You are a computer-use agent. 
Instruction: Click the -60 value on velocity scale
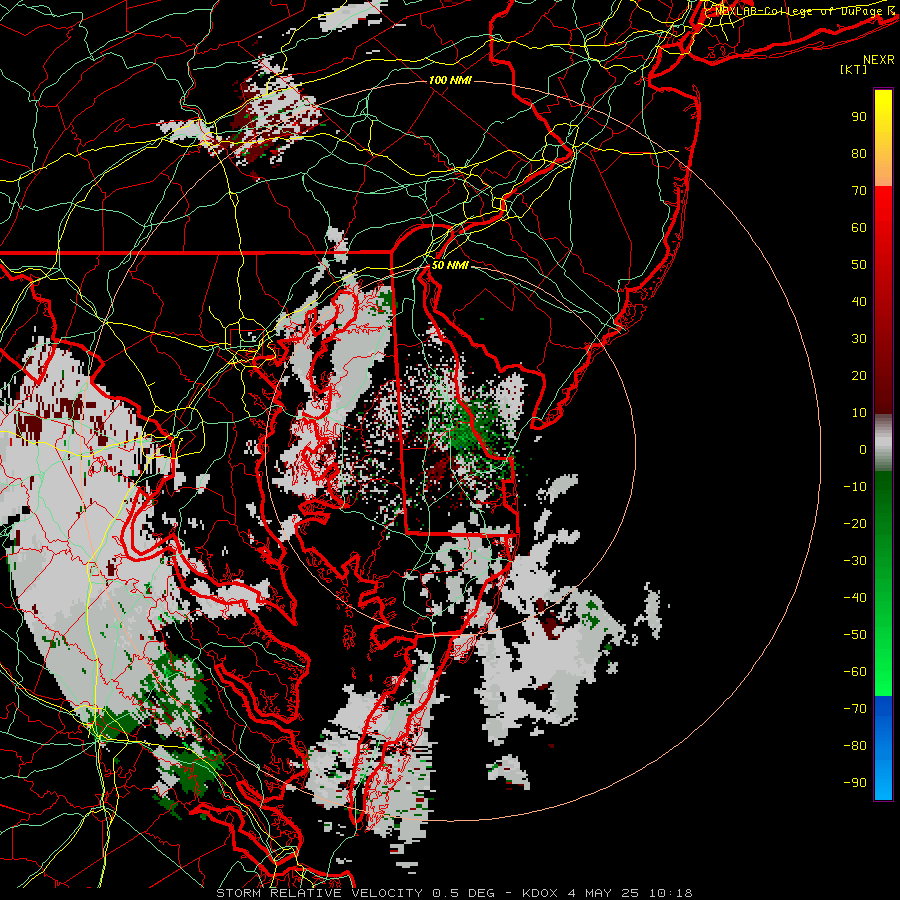click(855, 672)
